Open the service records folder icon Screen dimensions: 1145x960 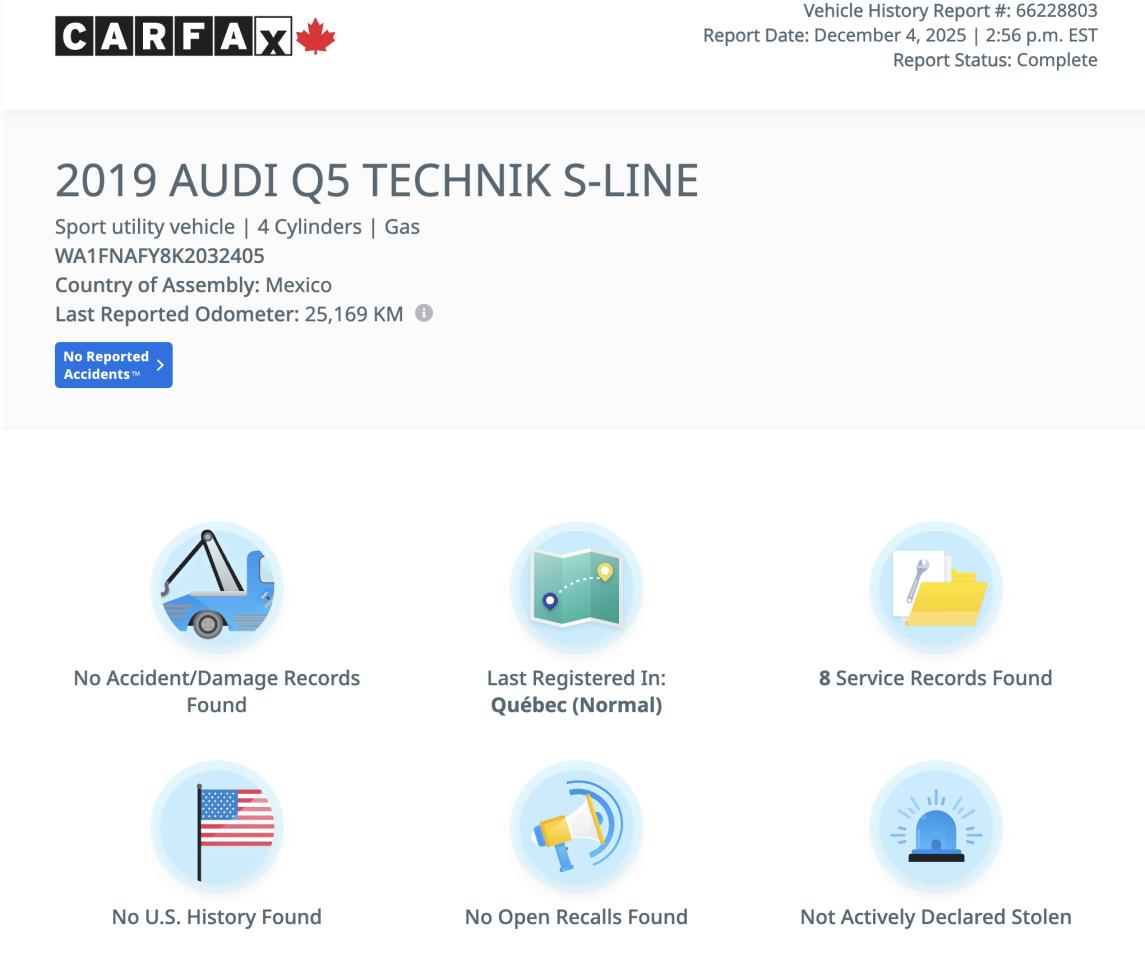(x=936, y=587)
